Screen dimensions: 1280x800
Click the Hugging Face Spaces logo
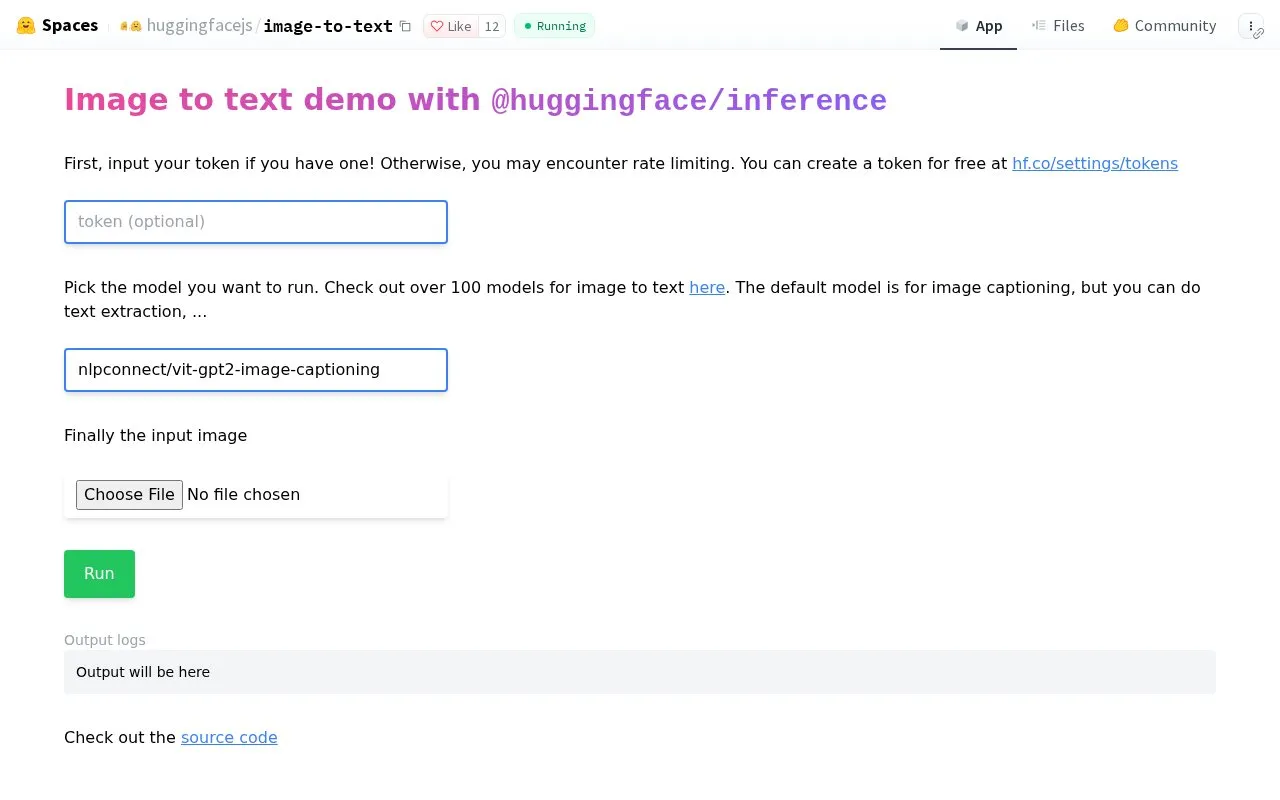(57, 26)
